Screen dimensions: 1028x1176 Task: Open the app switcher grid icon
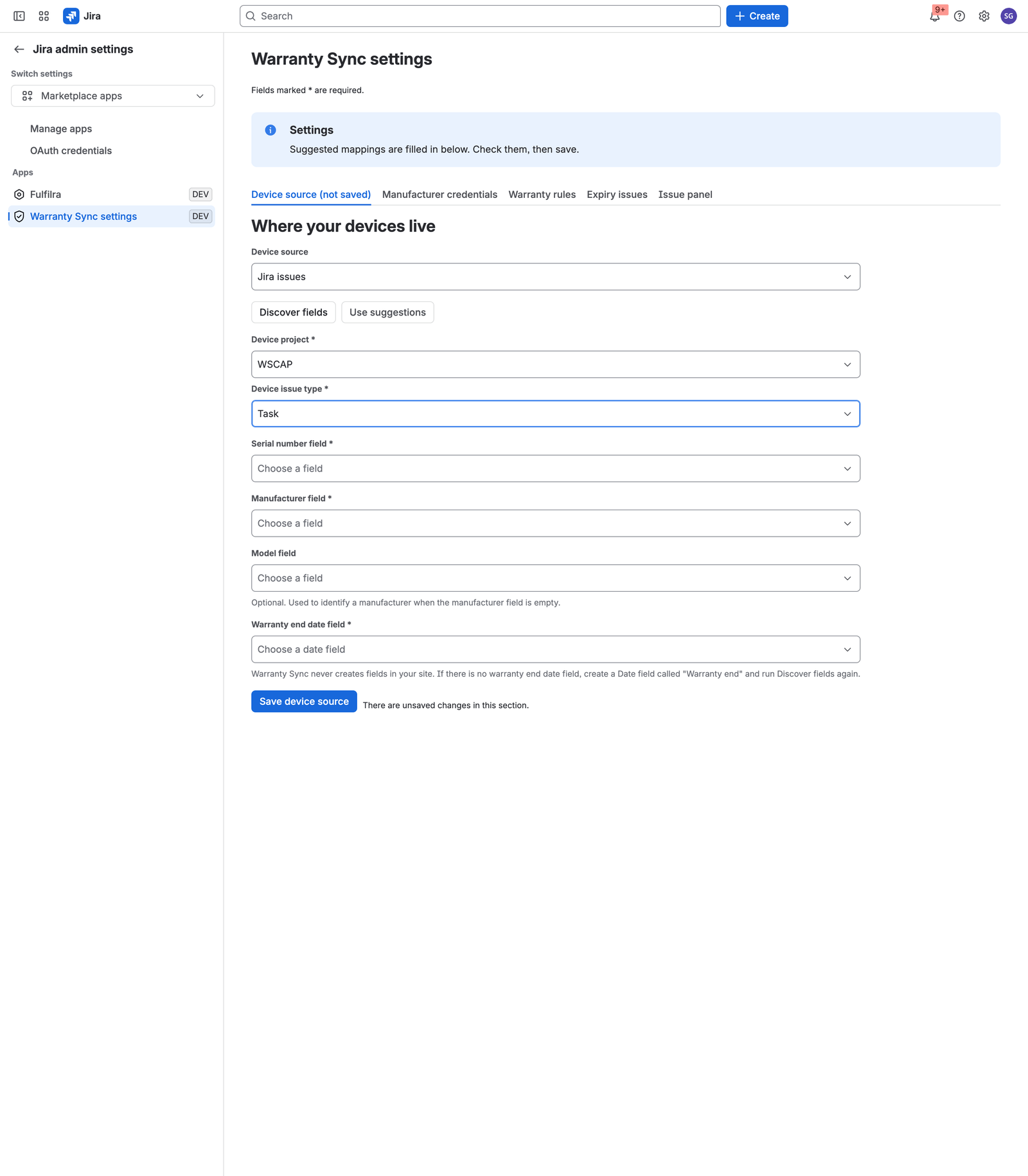(44, 16)
